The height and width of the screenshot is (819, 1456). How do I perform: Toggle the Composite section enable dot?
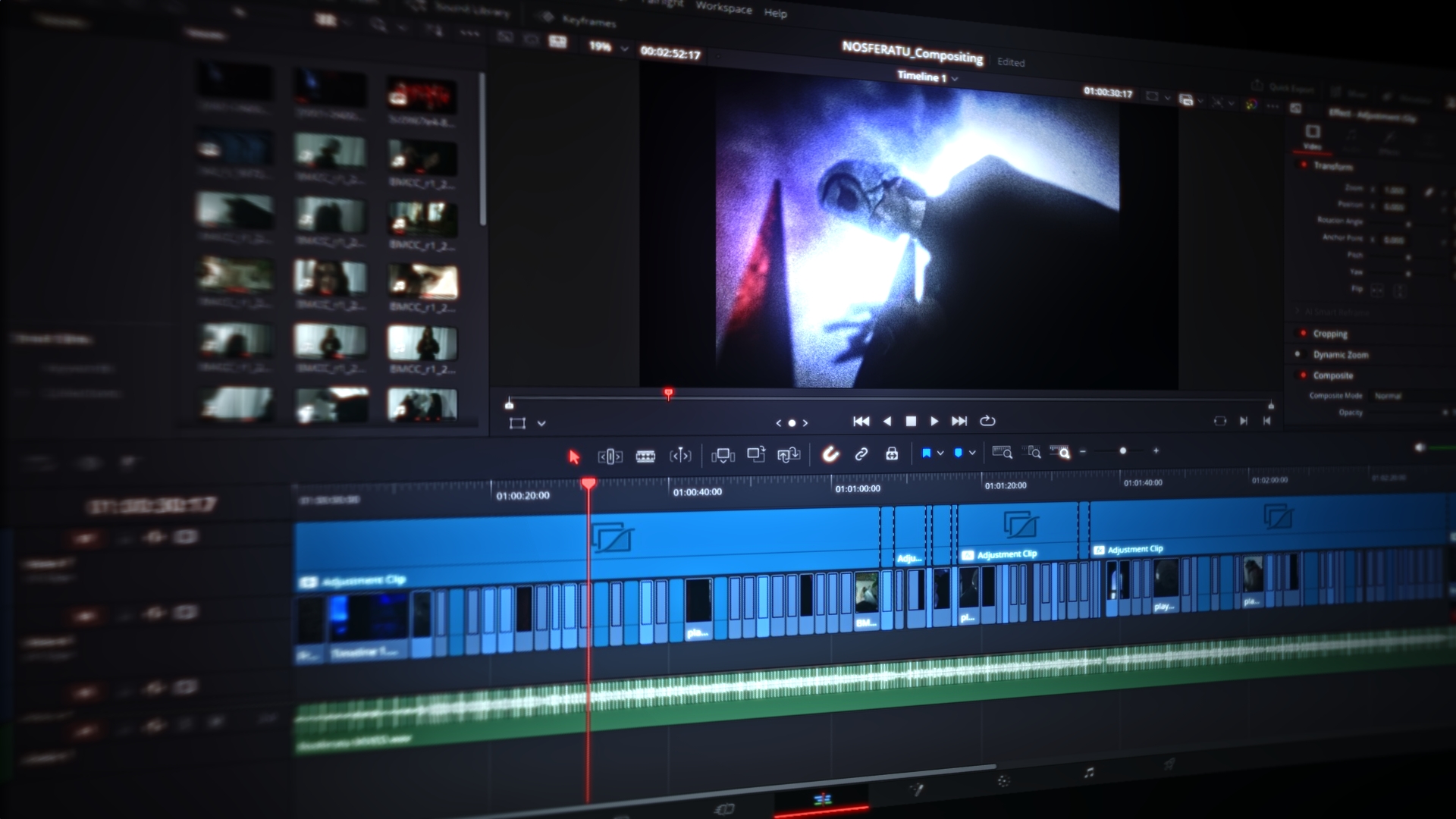point(1303,375)
